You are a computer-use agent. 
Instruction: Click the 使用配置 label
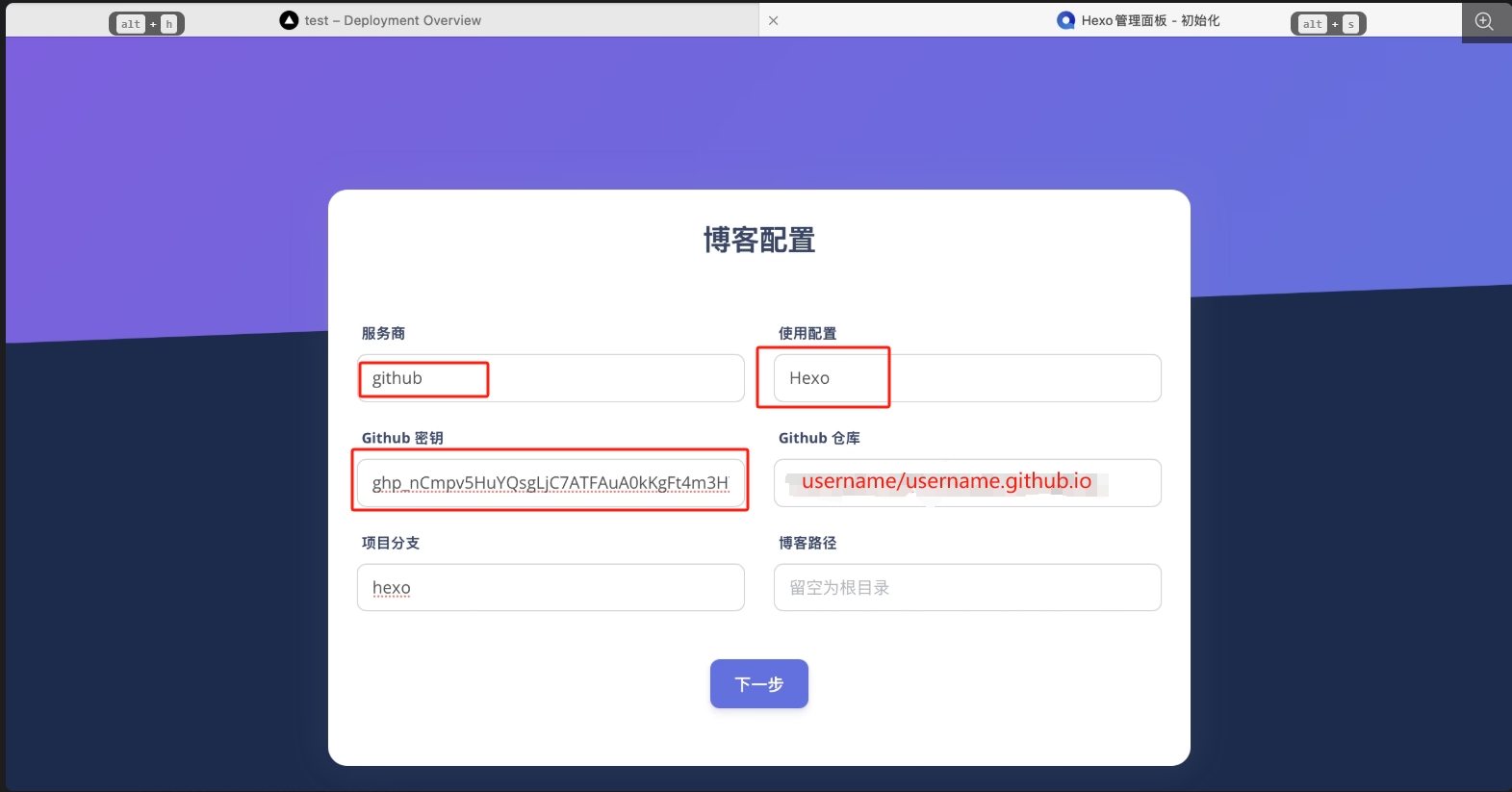[x=807, y=333]
